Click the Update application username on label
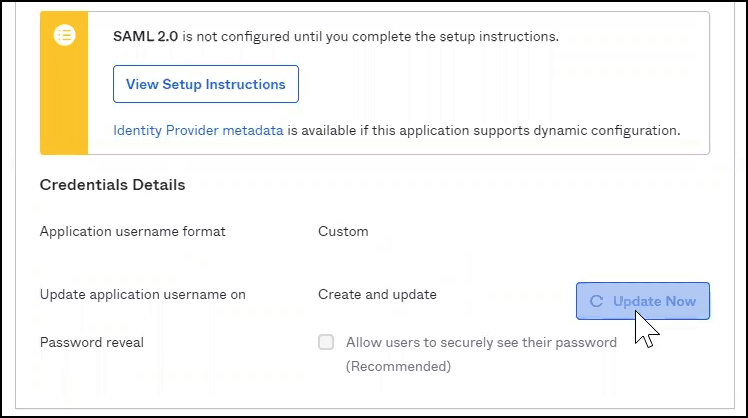This screenshot has height=418, width=748. [142, 295]
